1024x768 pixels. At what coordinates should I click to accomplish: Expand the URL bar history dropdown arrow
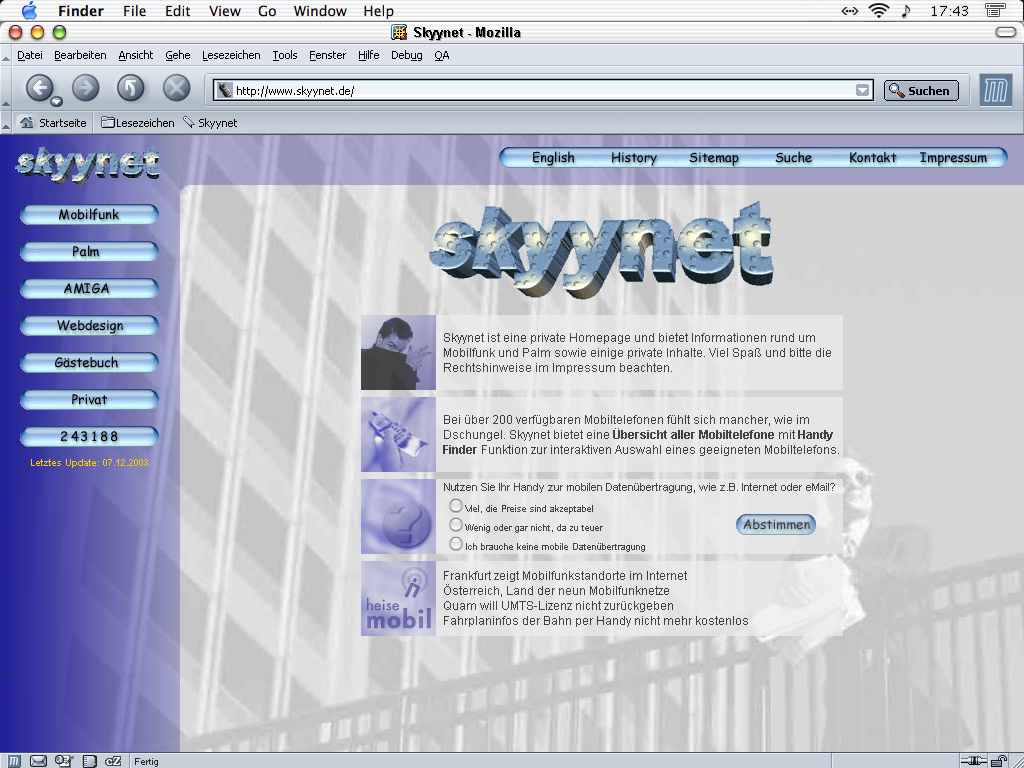(x=862, y=91)
